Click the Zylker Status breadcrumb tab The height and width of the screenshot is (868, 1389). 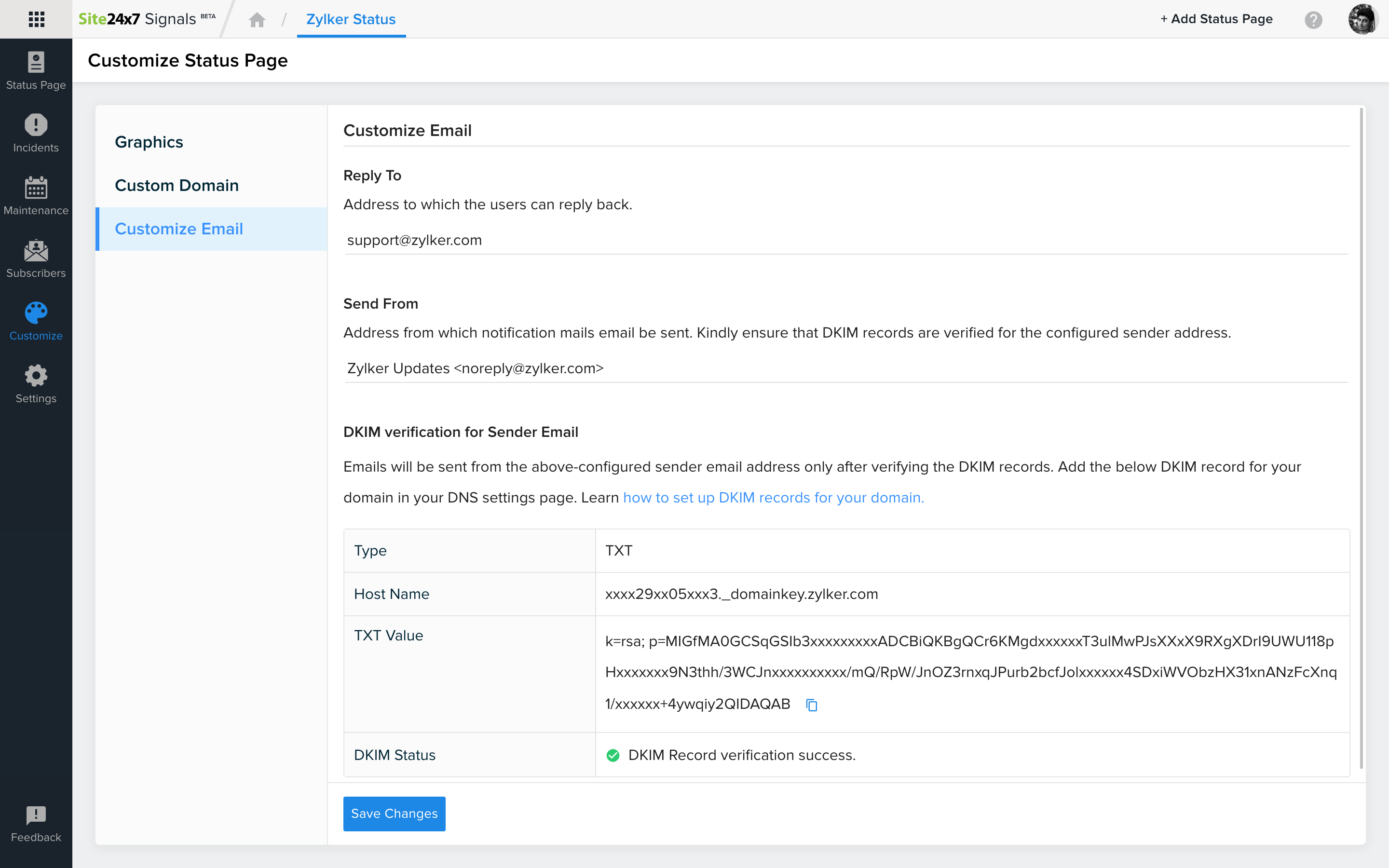tap(351, 19)
